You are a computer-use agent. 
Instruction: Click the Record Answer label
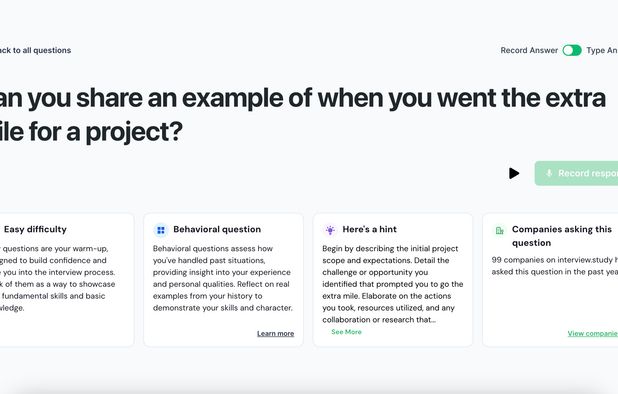click(529, 50)
